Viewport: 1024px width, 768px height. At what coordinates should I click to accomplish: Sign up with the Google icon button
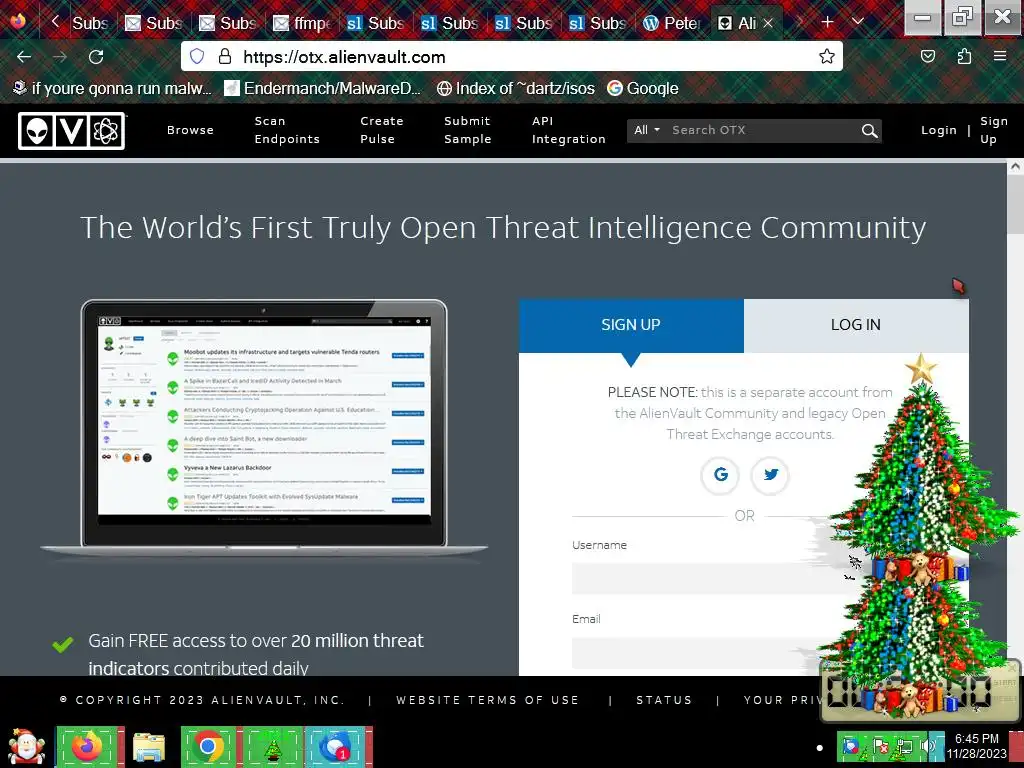(720, 475)
